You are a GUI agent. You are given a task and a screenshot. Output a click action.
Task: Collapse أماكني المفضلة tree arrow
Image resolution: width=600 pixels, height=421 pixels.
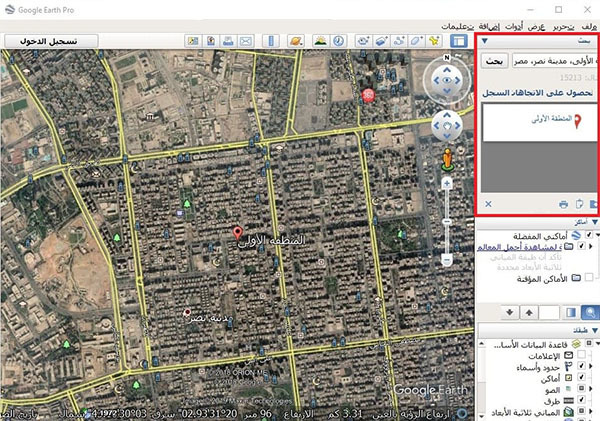pos(597,235)
